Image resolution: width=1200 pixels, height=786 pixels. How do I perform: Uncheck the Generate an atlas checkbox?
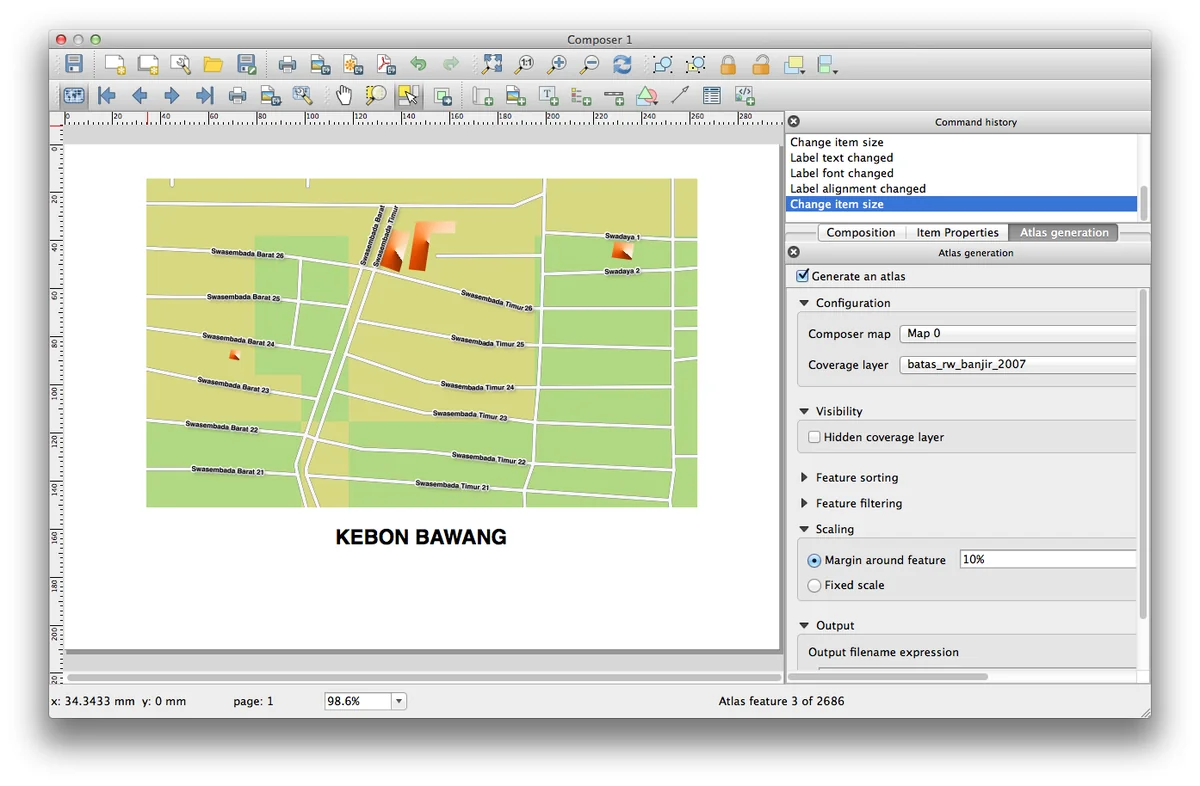(802, 276)
